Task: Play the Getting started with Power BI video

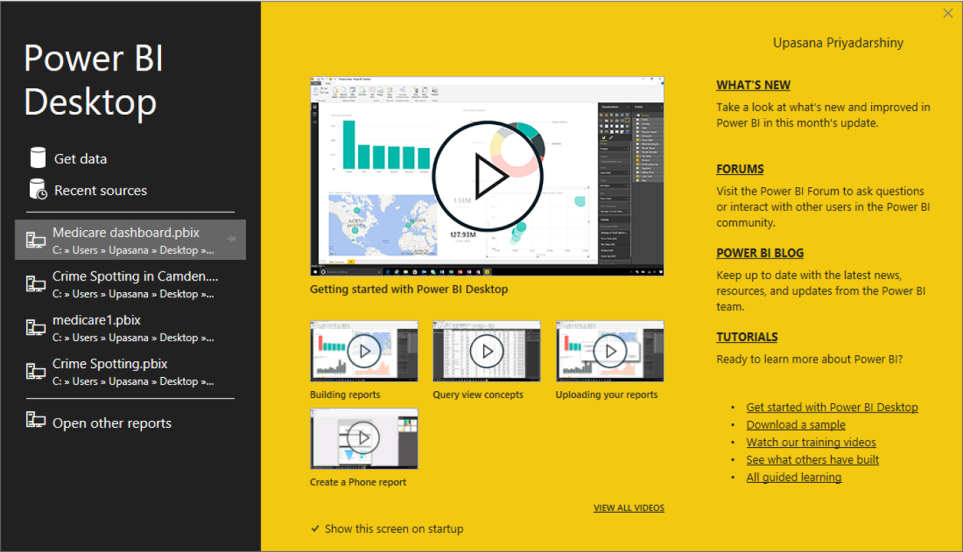Action: tap(487, 177)
